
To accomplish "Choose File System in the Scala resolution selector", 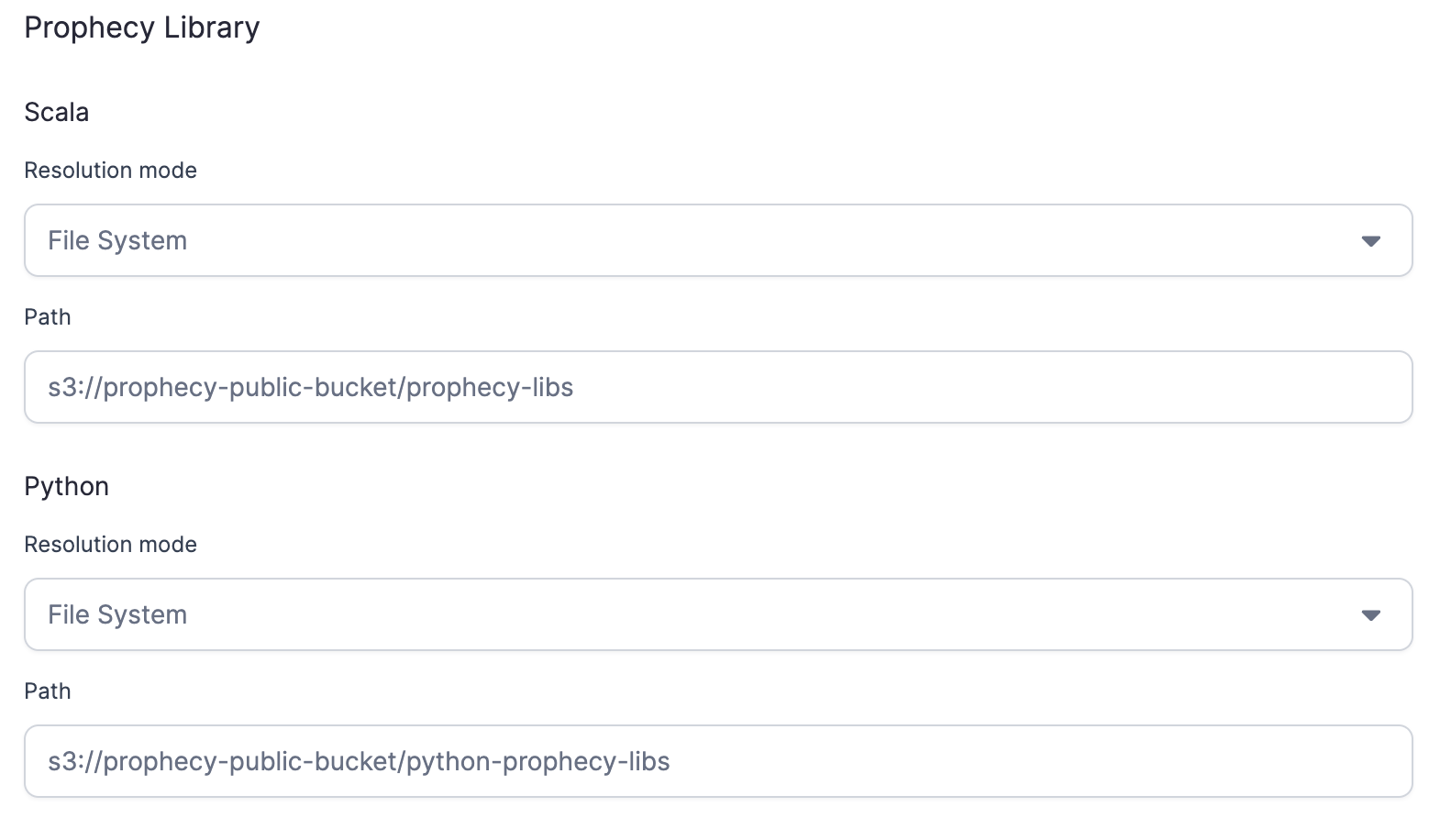I will click(116, 240).
